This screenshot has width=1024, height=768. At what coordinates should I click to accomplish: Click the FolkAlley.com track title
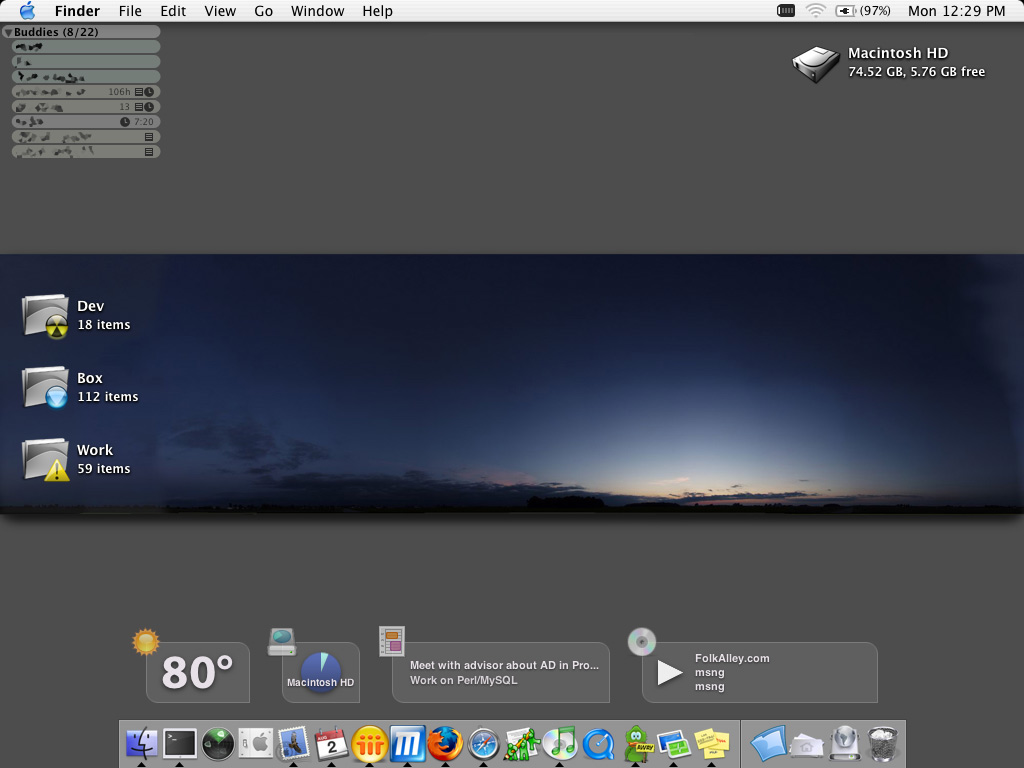coord(732,658)
